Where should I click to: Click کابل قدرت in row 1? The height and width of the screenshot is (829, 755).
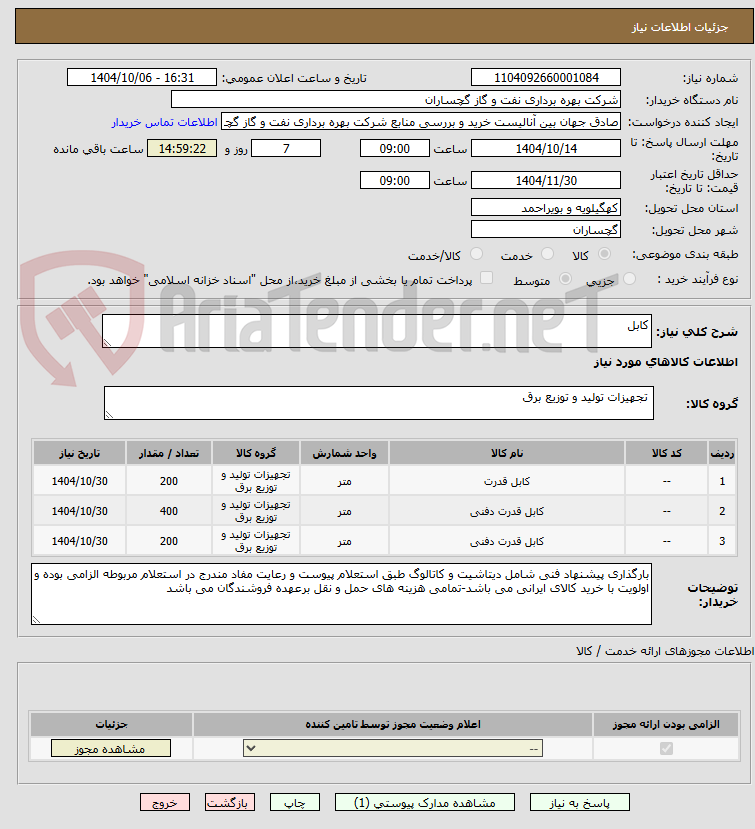coord(507,482)
